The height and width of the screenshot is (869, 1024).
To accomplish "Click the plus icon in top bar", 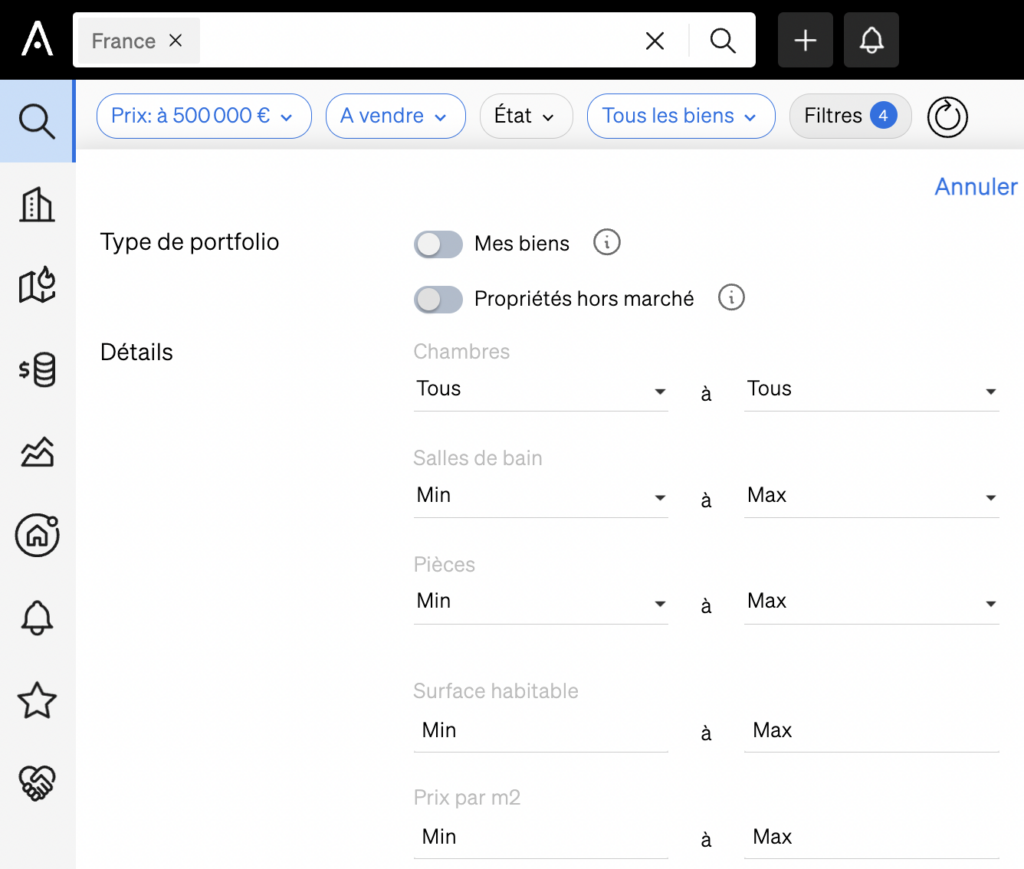I will (x=805, y=40).
